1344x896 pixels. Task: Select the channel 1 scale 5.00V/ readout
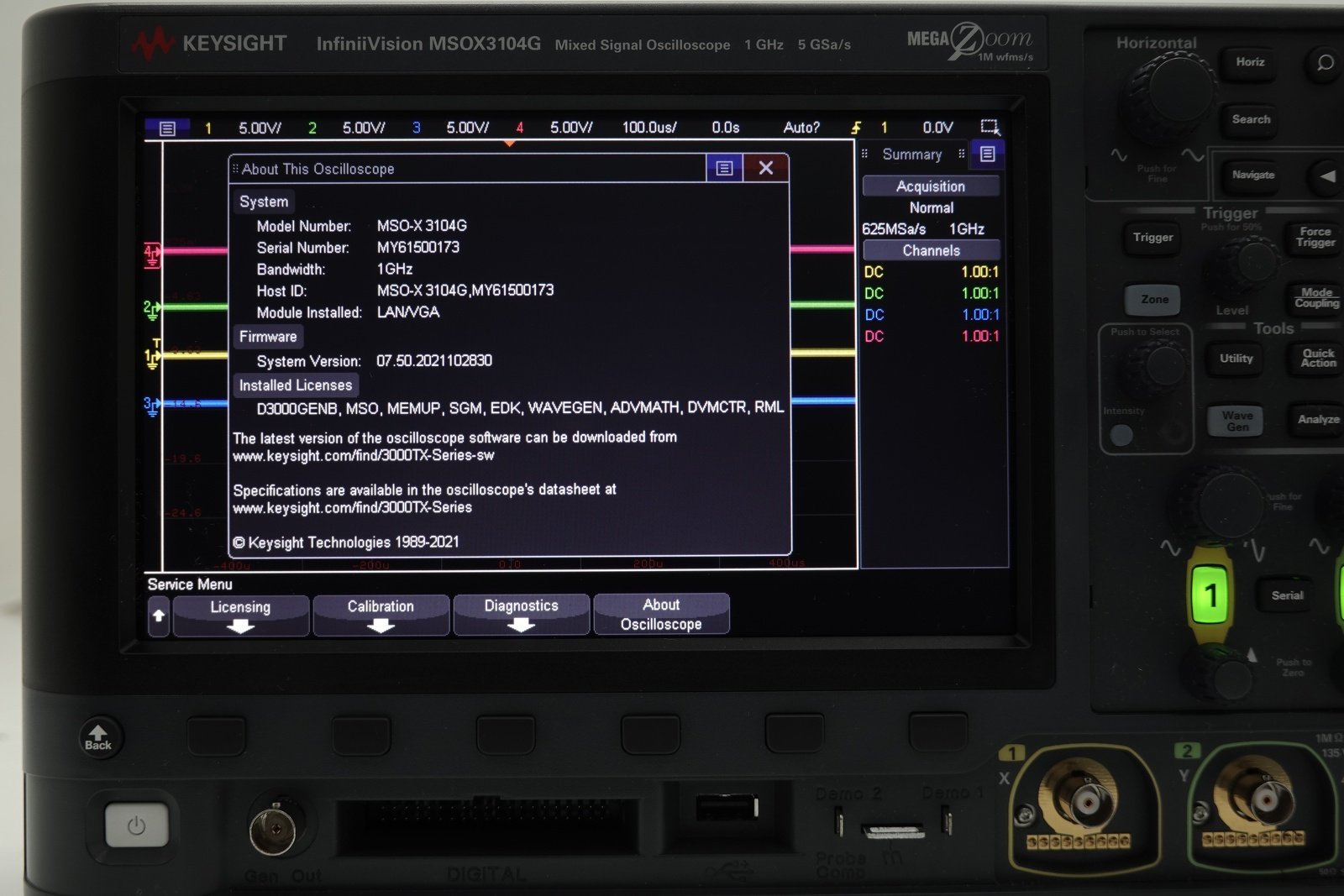pyautogui.click(x=260, y=128)
